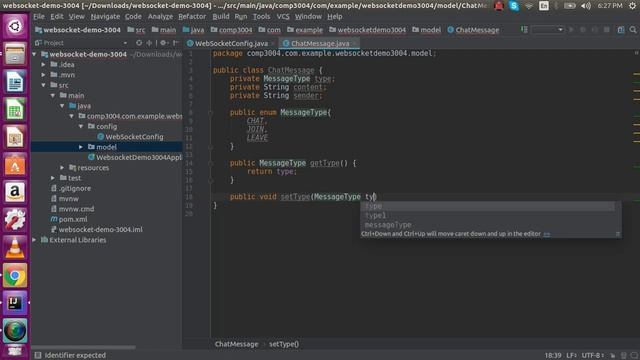Image resolution: width=640 pixels, height=360 pixels.
Task: Expand External Libraries node
Action: coord(34,240)
